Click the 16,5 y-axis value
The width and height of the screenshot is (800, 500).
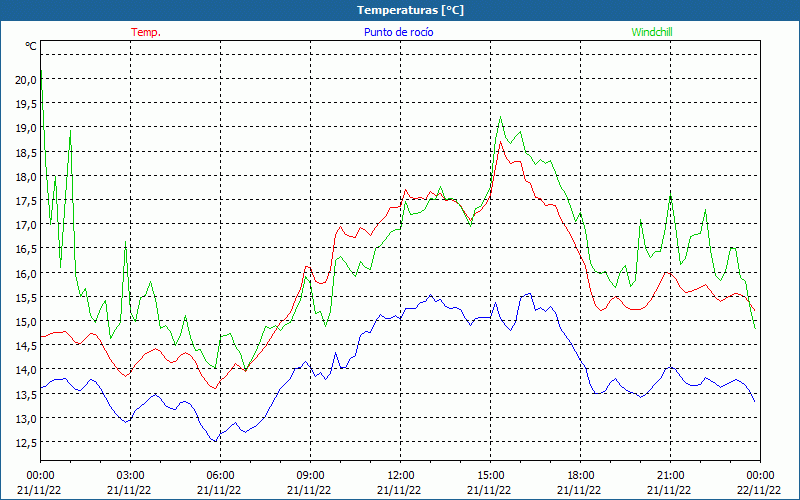[27, 249]
